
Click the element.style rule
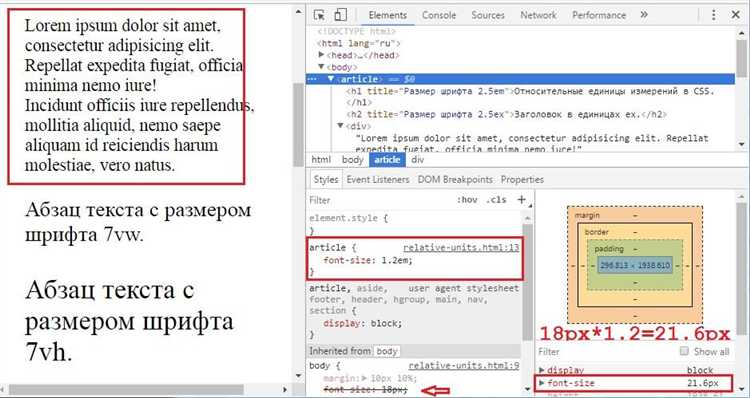[x=349, y=218]
